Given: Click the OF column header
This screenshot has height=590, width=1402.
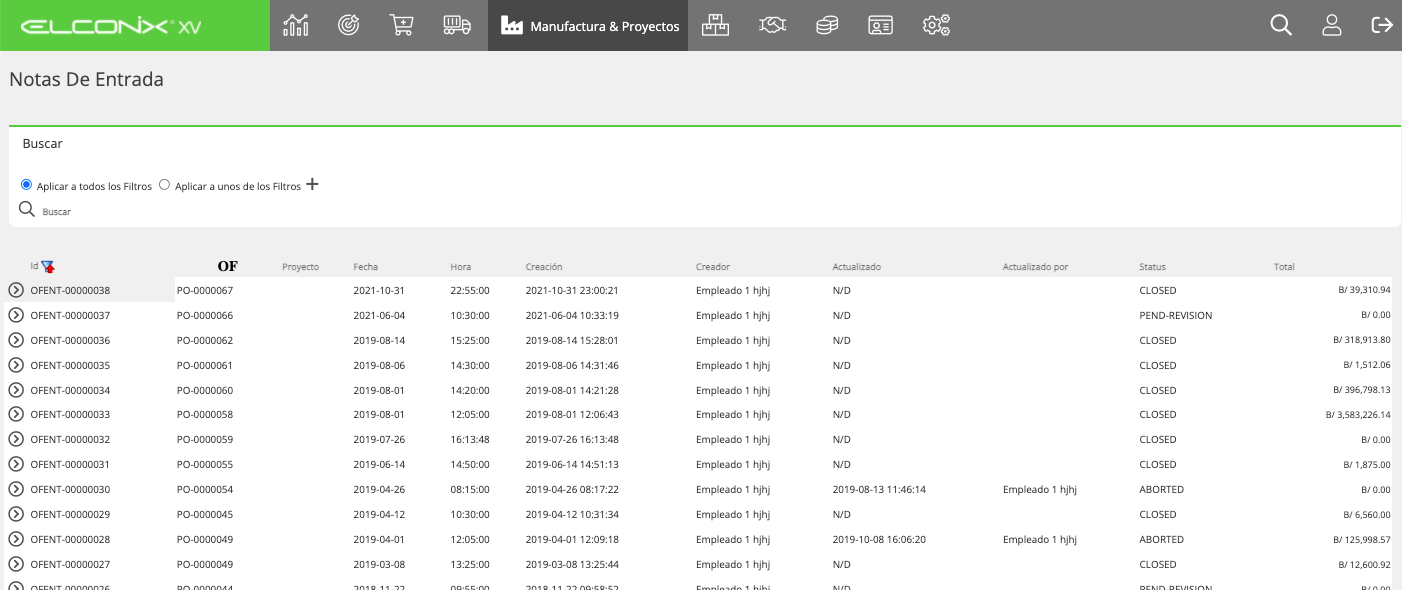Looking at the screenshot, I should tap(228, 266).
